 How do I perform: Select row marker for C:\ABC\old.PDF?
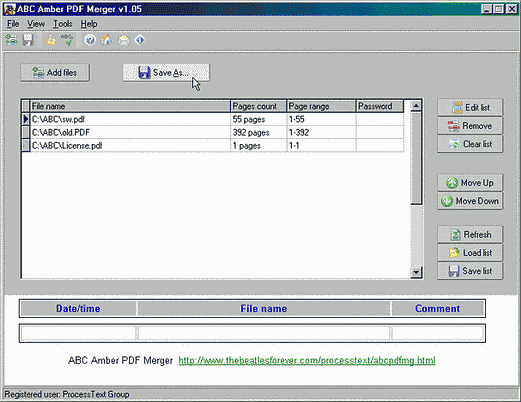tap(26, 132)
